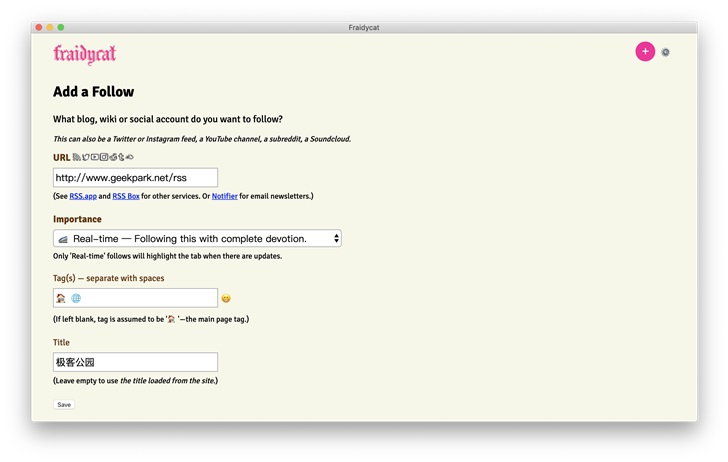Screen dimensions: 728x462
Task: Click the Fraidycat logo
Action: pyautogui.click(x=84, y=54)
